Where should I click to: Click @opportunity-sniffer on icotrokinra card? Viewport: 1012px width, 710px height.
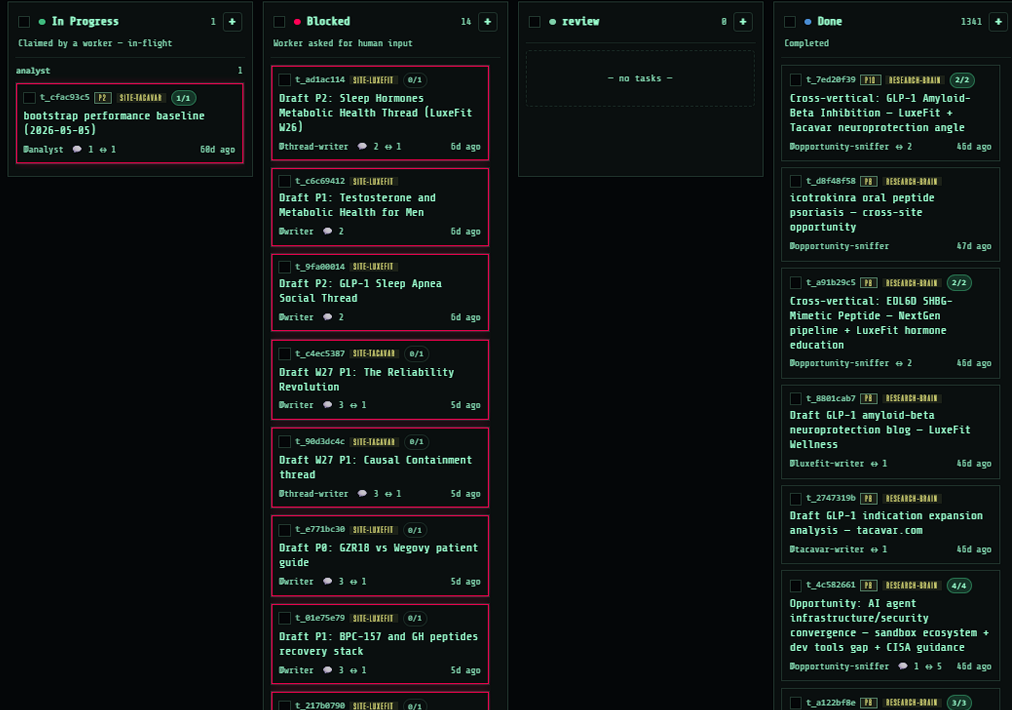[x=839, y=246]
